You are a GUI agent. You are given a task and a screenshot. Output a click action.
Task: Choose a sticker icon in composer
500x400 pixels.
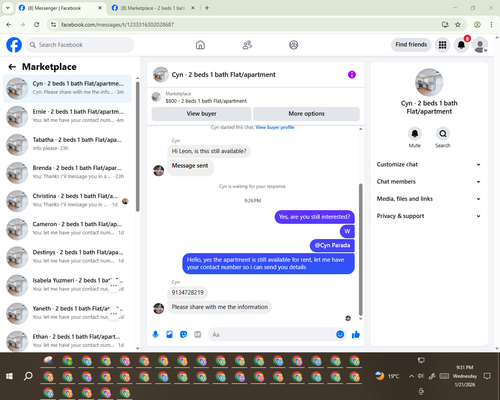(183, 334)
